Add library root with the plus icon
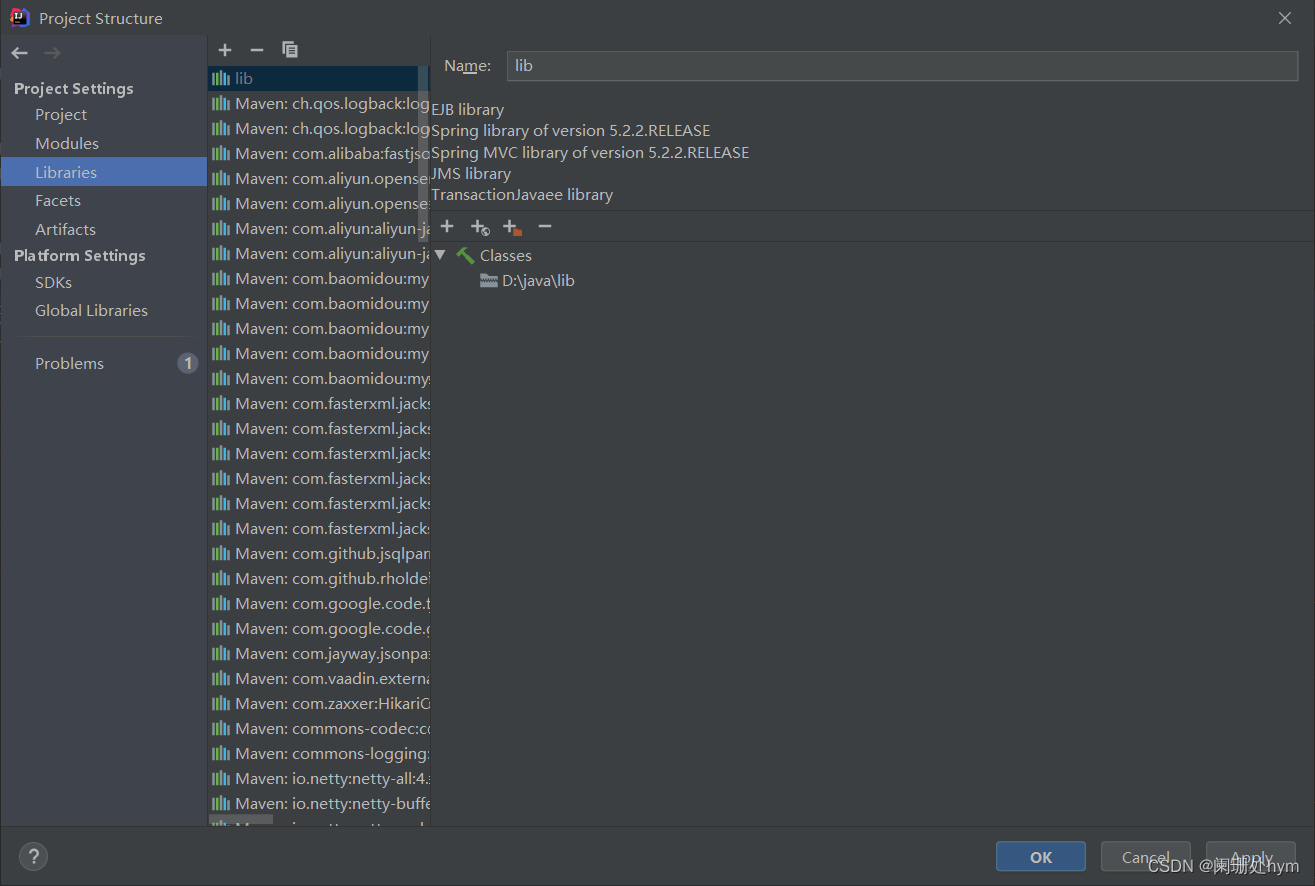 tap(447, 227)
